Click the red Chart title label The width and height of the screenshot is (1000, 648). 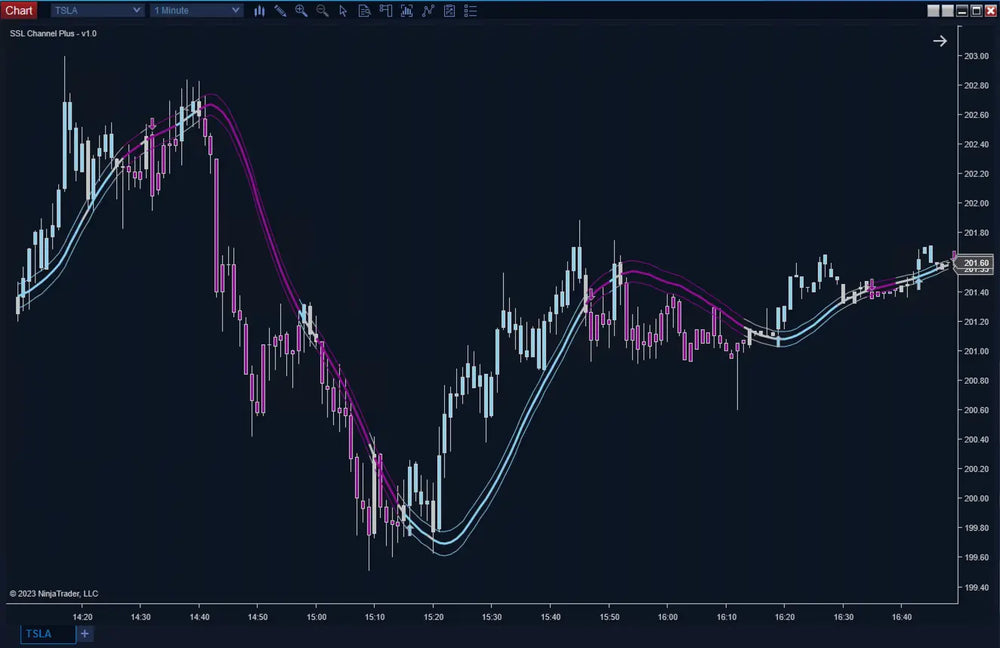20,10
